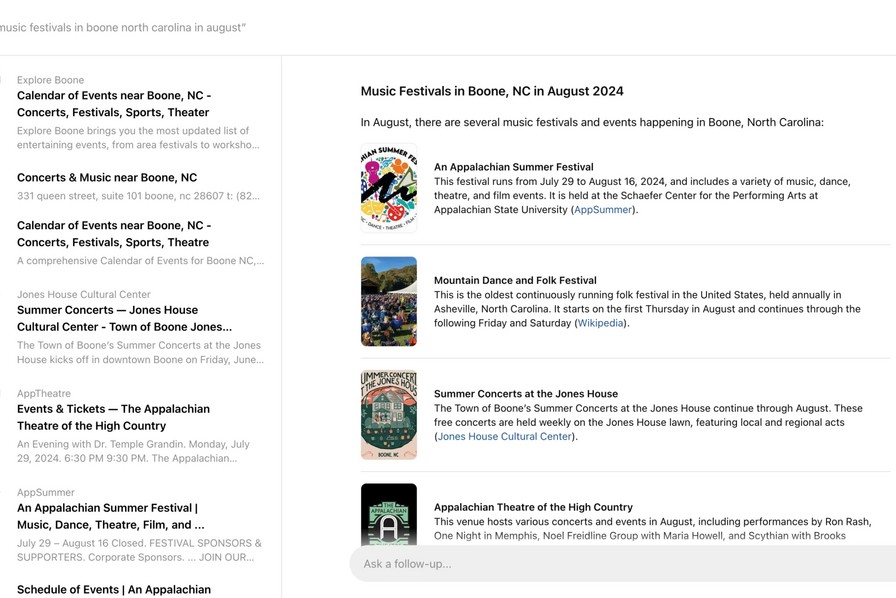
Task: Open An Appalachian Summer Festival logo thumbnail
Action: (x=388, y=189)
